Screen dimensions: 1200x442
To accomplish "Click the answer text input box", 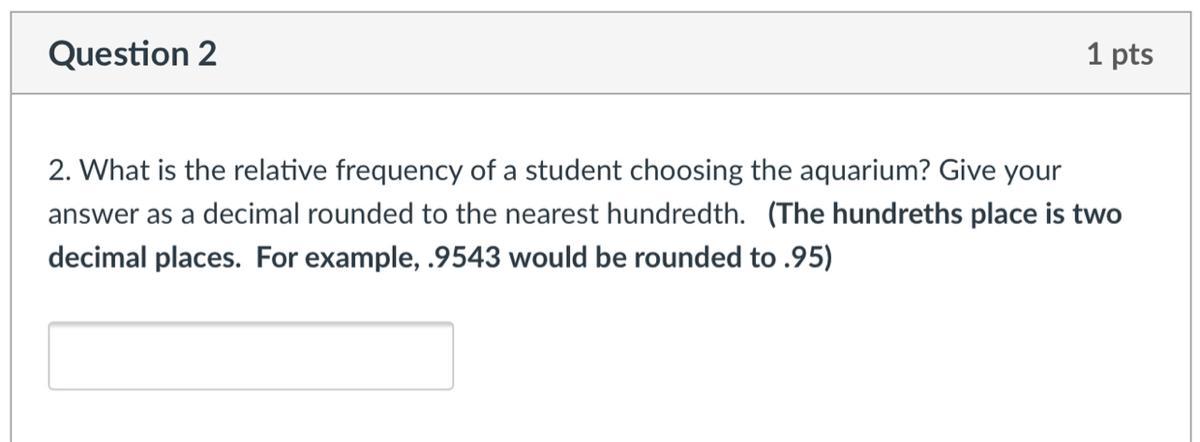I will click(x=250, y=356).
